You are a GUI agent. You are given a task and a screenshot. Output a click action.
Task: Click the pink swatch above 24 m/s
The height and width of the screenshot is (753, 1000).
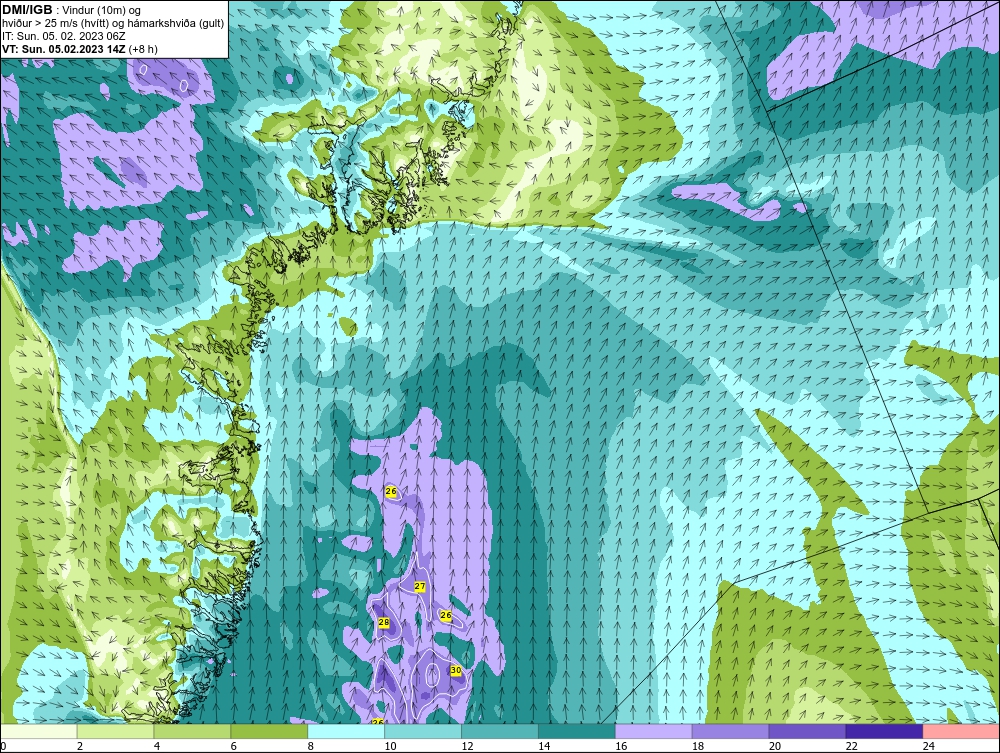coord(961,731)
